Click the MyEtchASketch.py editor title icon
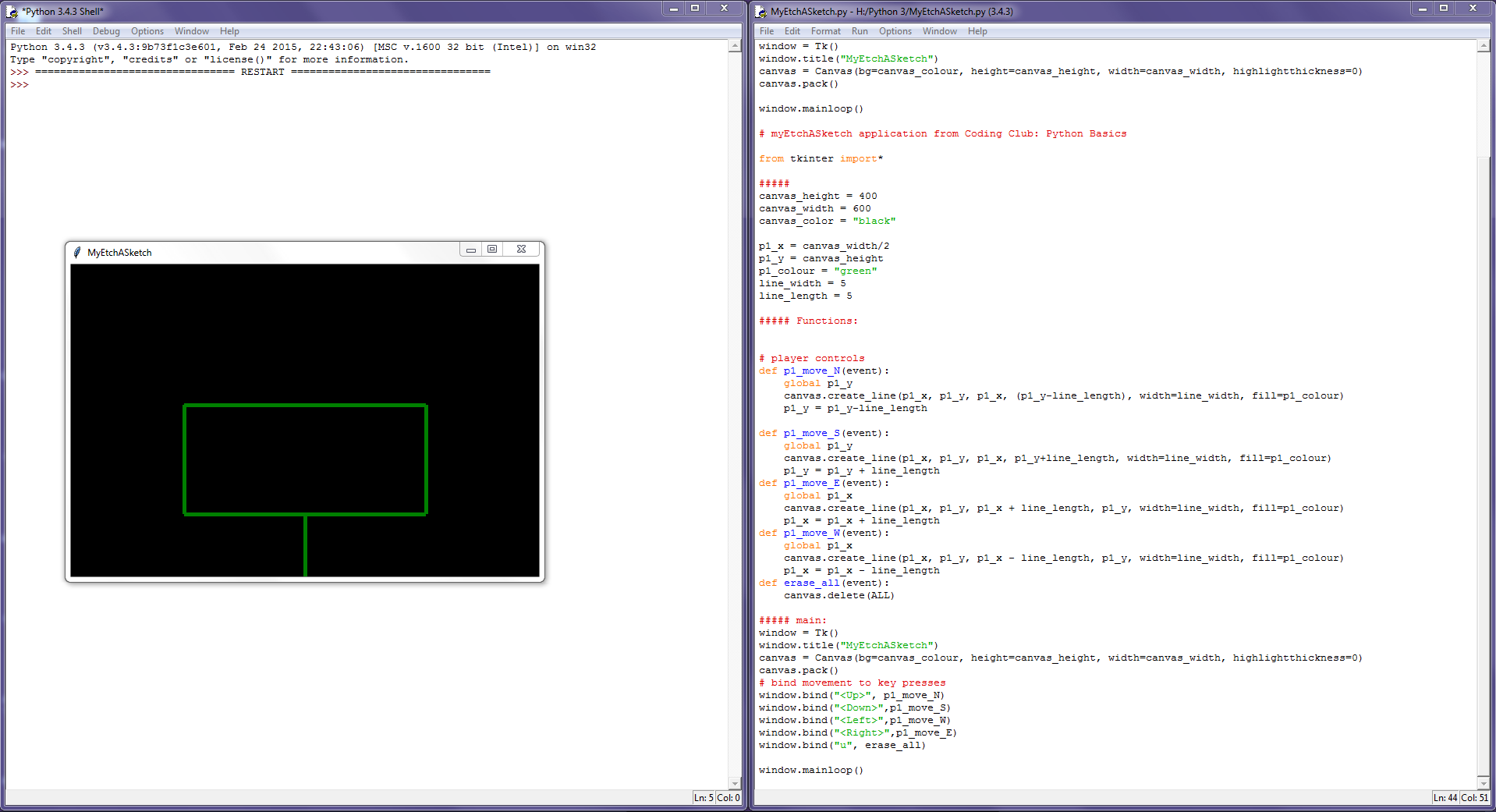The height and width of the screenshot is (812, 1496). coord(760,12)
